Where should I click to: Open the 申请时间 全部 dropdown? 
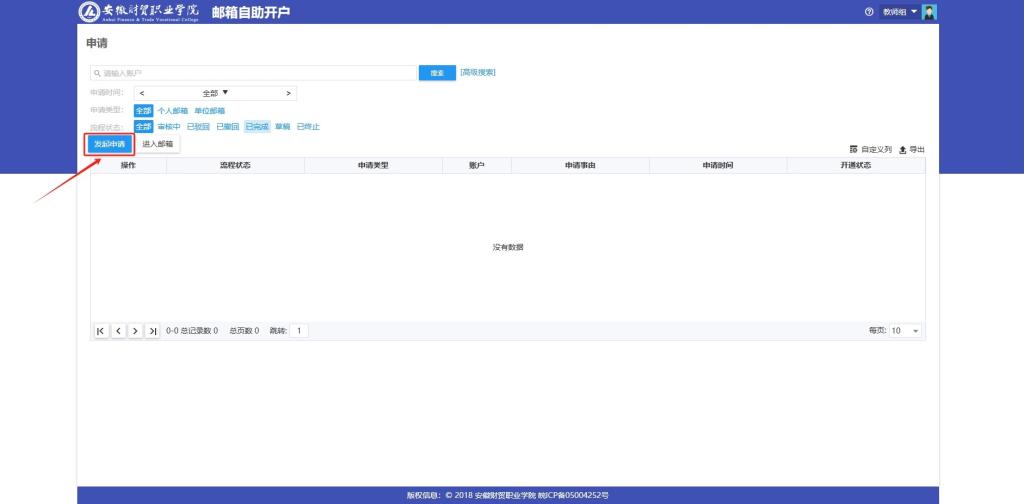216,93
